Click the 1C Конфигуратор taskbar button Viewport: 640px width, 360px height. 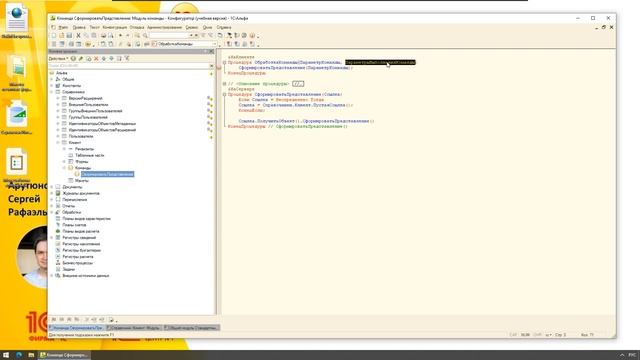pos(64,355)
